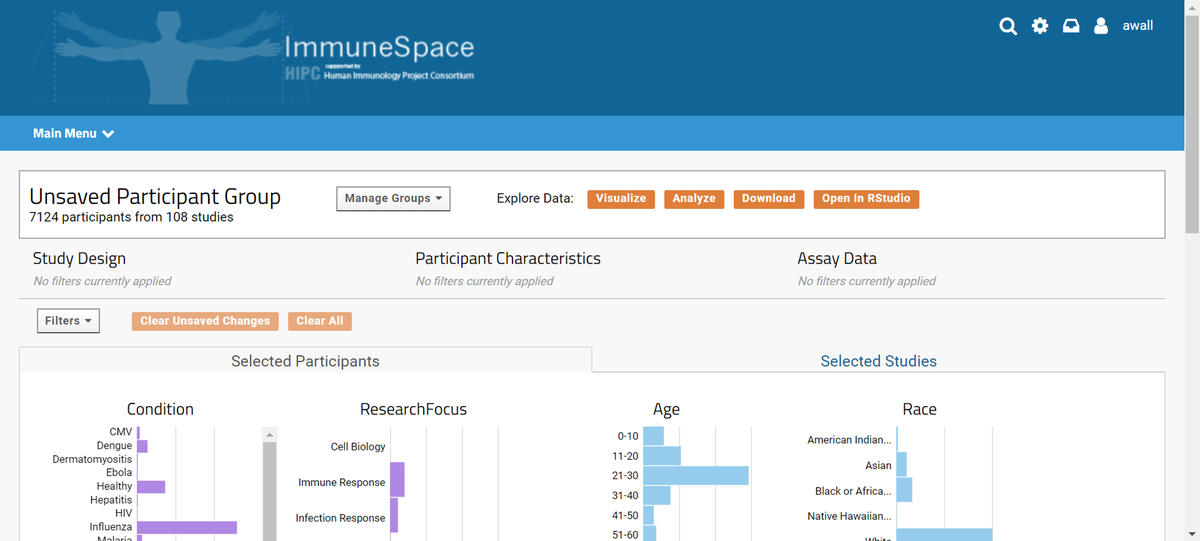Click the HIV condition label
The height and width of the screenshot is (541, 1200).
(x=124, y=513)
